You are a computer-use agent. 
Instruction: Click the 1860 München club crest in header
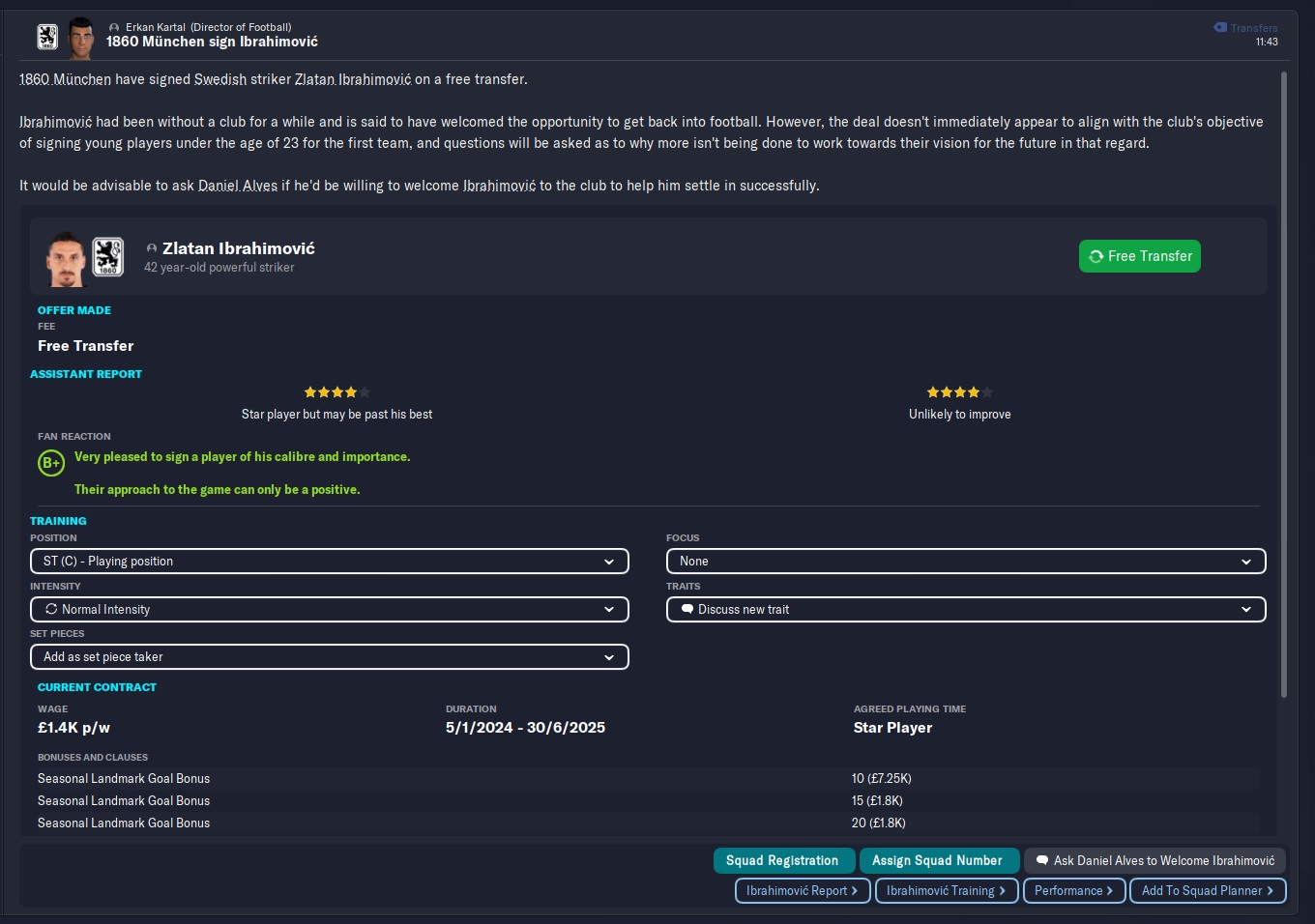[x=47, y=38]
